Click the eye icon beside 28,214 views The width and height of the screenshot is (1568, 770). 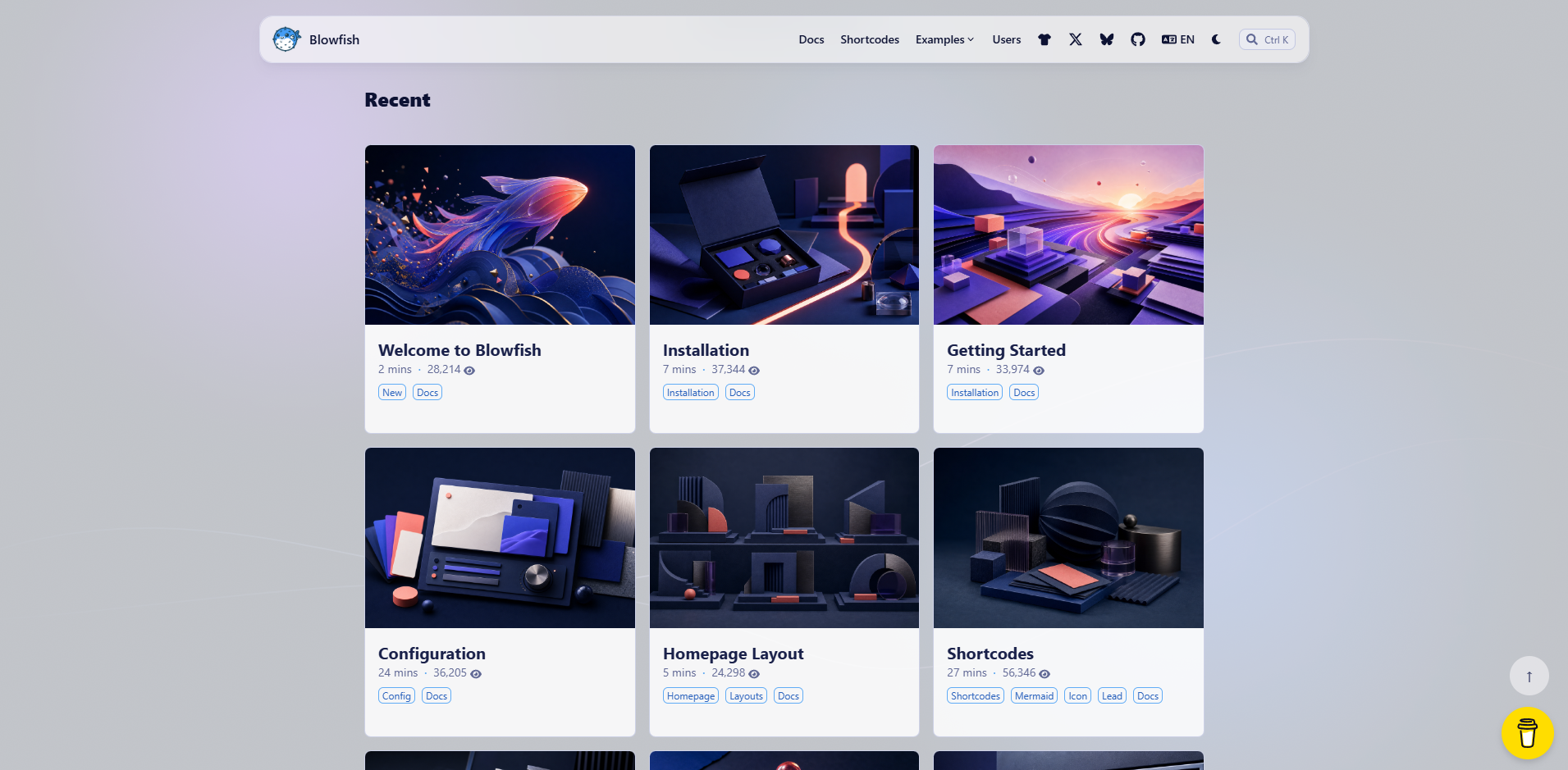[x=469, y=371]
